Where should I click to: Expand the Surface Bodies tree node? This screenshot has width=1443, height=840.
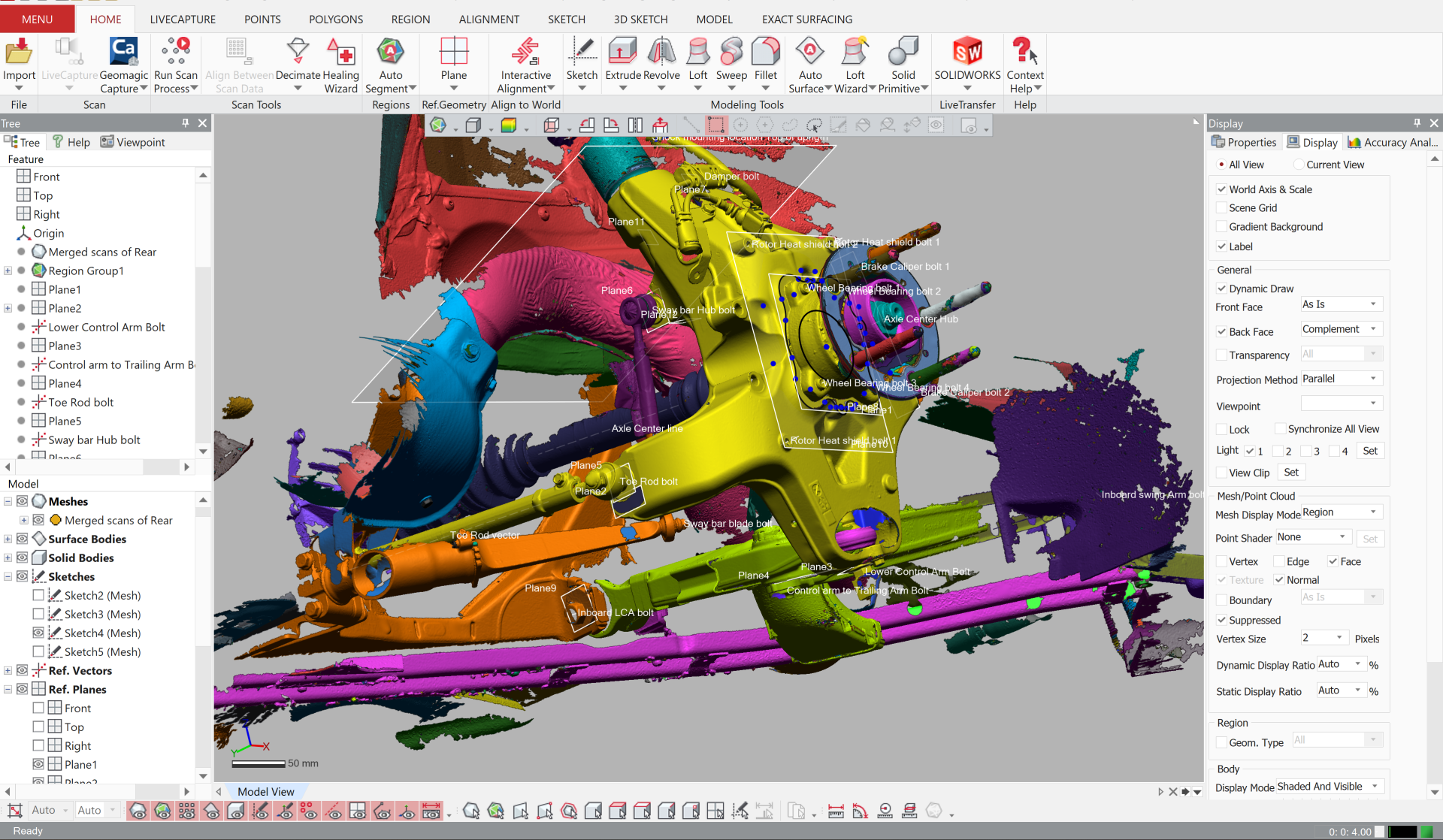coord(8,539)
